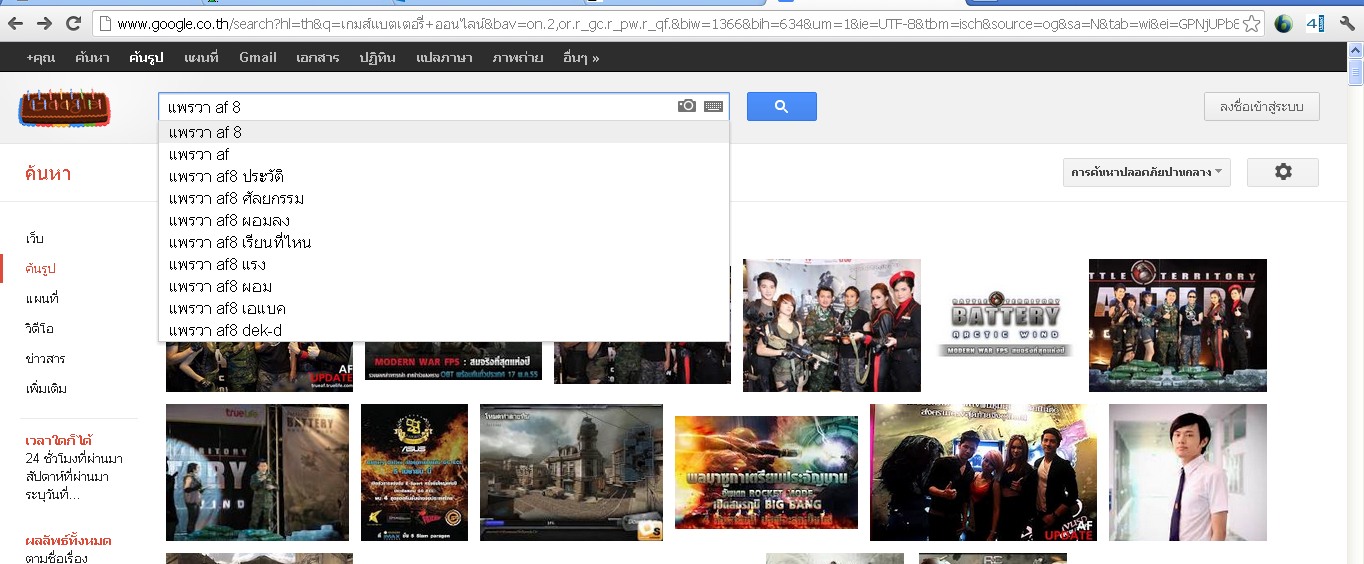This screenshot has width=1364, height=564.
Task: Open the ระบุวันที่... custom date filter
Action: click(52, 495)
